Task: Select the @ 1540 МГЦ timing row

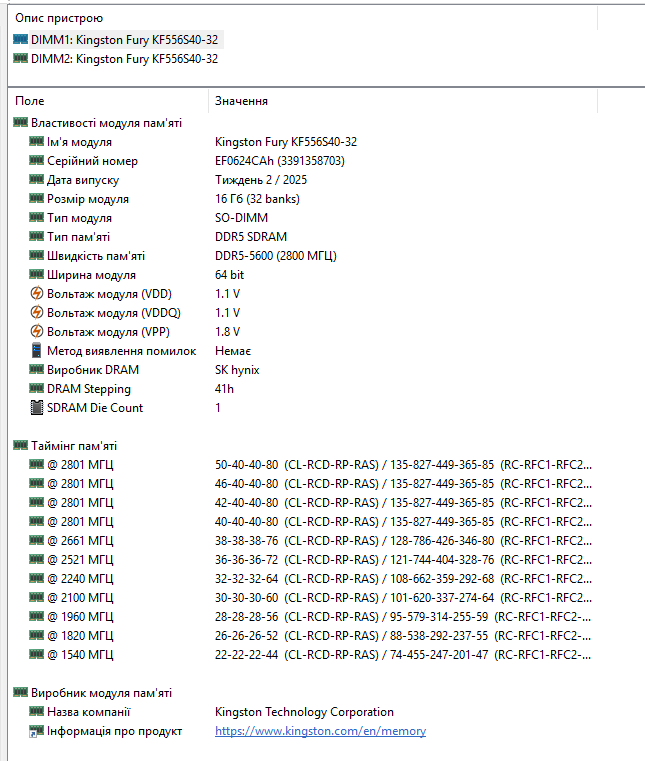Action: [x=80, y=655]
